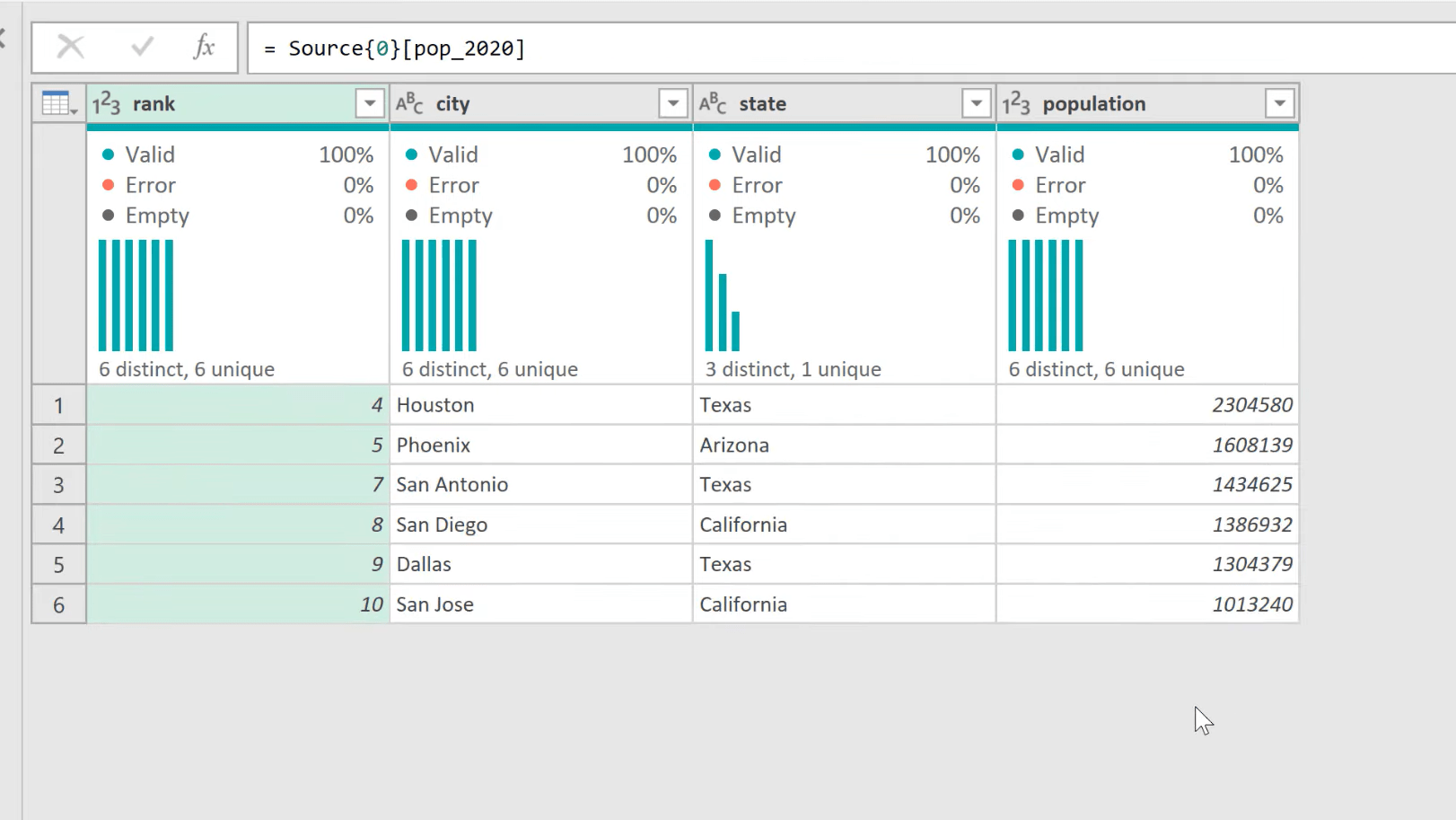Click Error 0% in city column

coord(541,185)
